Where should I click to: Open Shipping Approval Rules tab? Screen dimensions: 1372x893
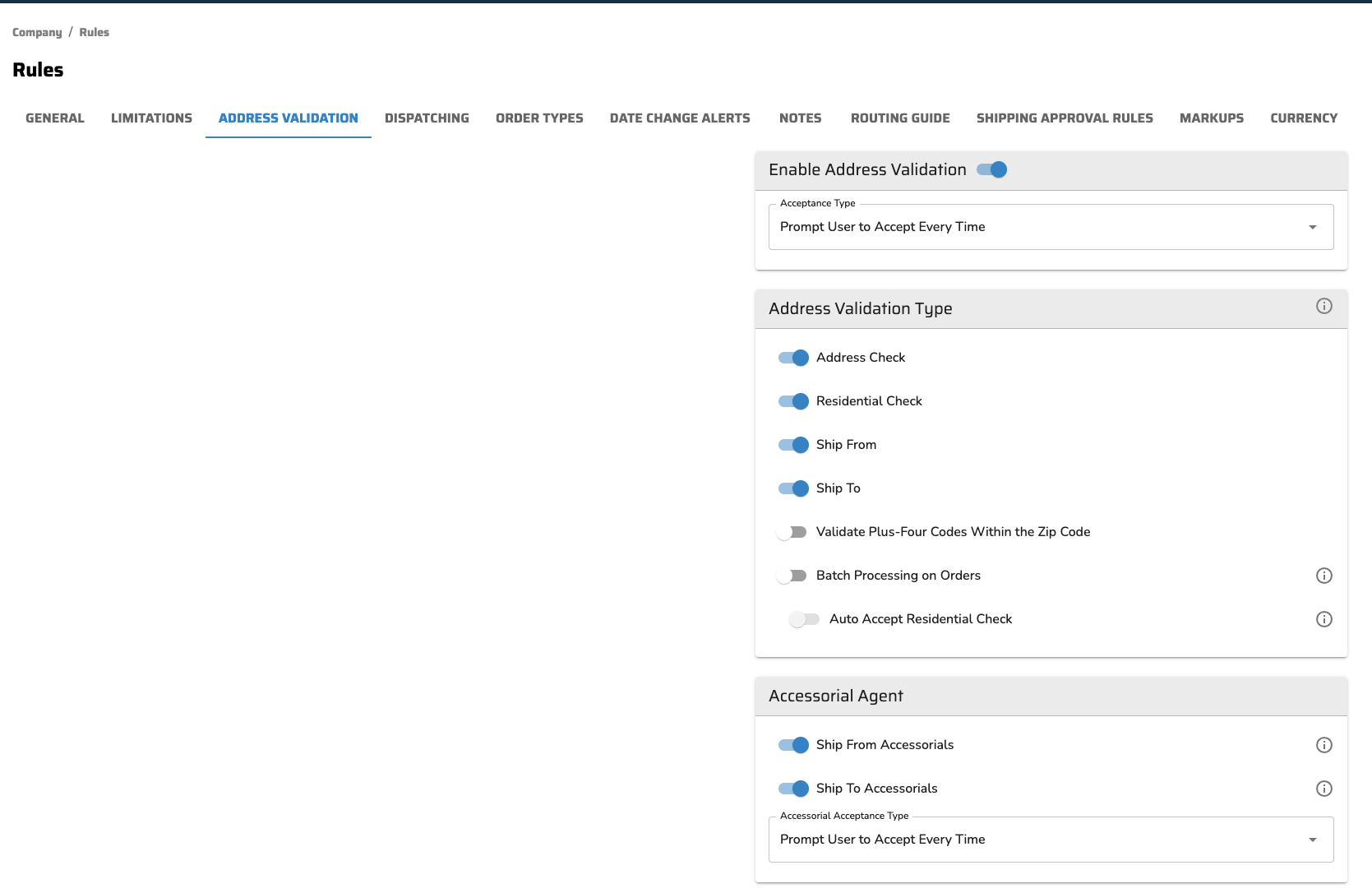point(1065,118)
